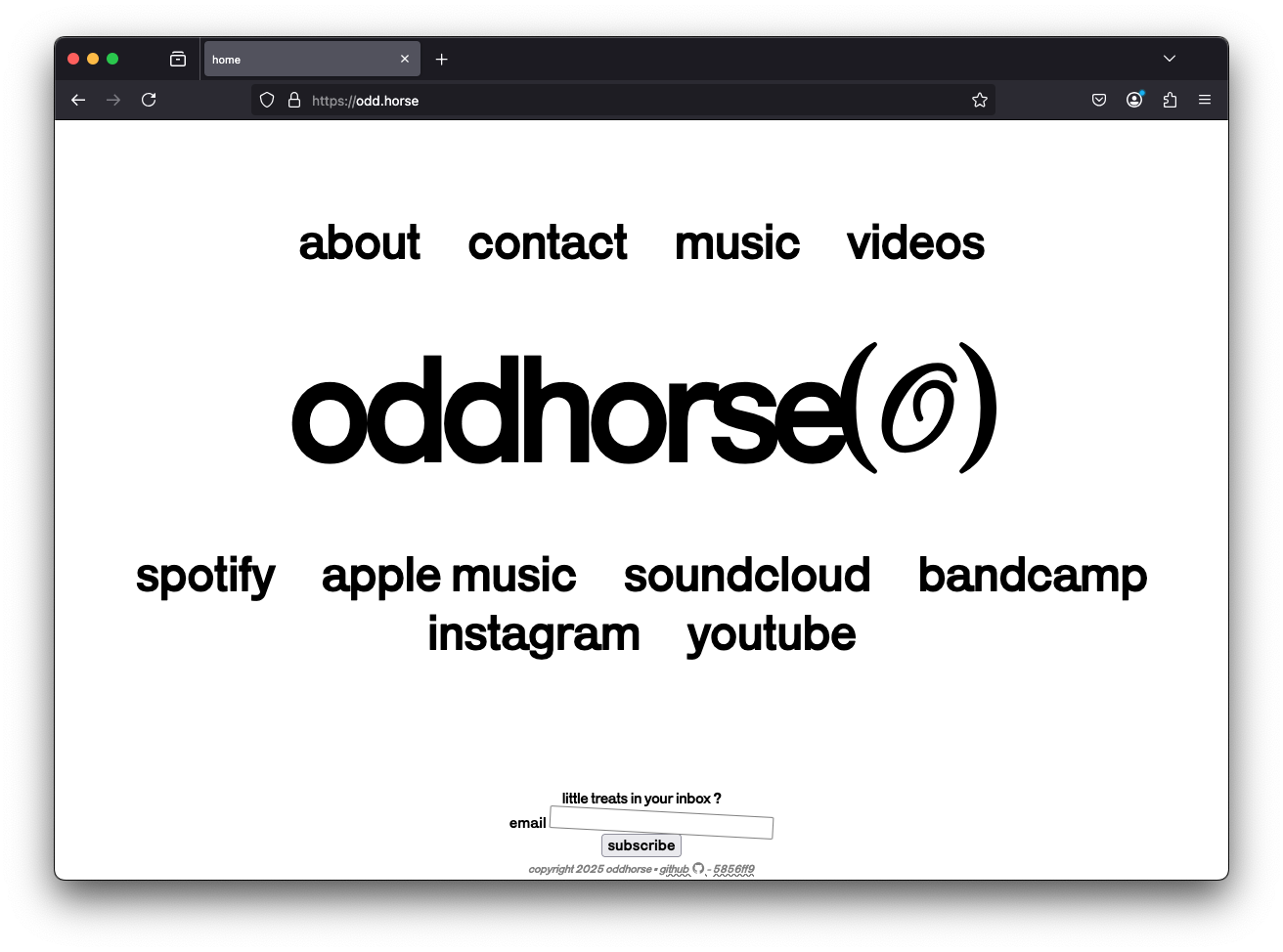Viewport: 1283px width, 952px height.
Task: Visit the contact page
Action: (547, 243)
